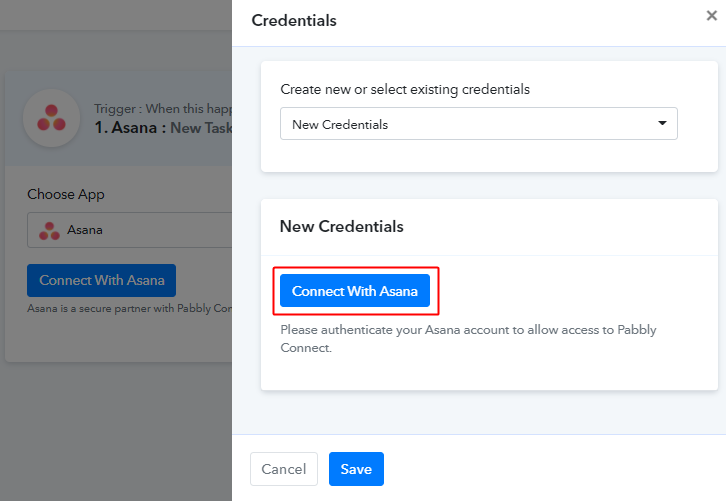Screen dimensions: 726x501
Task: Click the 'New Credentials' section heading
Action: tap(342, 226)
